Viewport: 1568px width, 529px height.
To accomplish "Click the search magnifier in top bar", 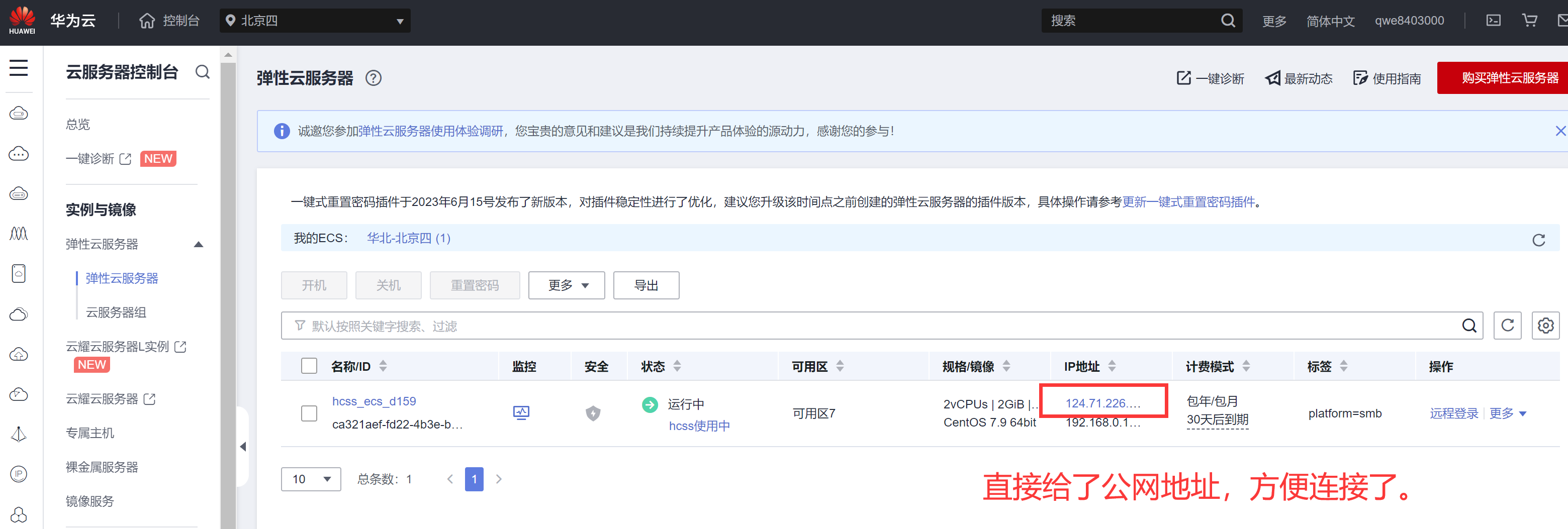I will pos(1228,21).
